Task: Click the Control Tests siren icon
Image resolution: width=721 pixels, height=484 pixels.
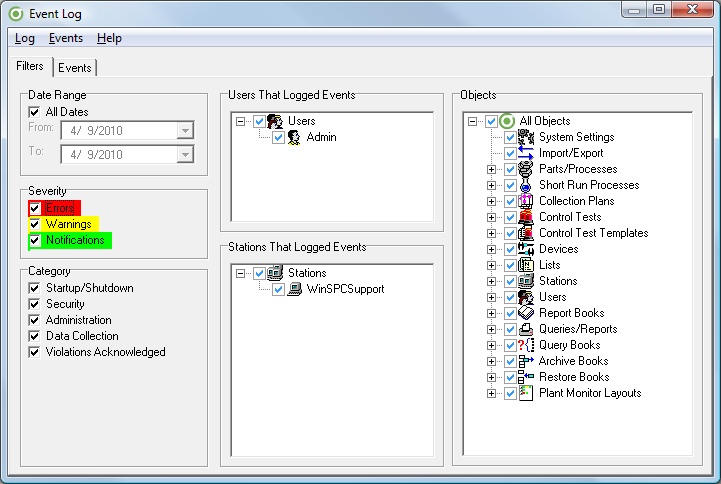Action: [526, 217]
